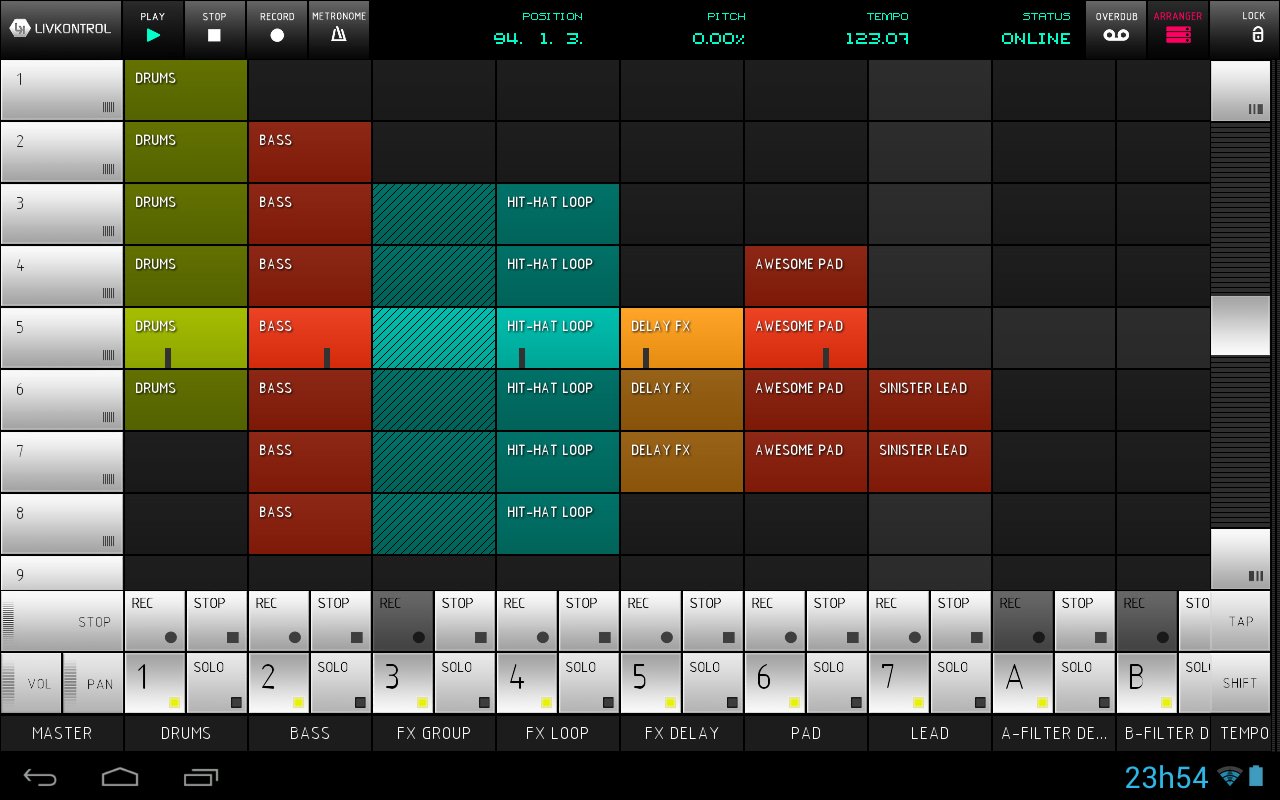Trigger SINISTER LEAD clip in scene 7

[930, 462]
